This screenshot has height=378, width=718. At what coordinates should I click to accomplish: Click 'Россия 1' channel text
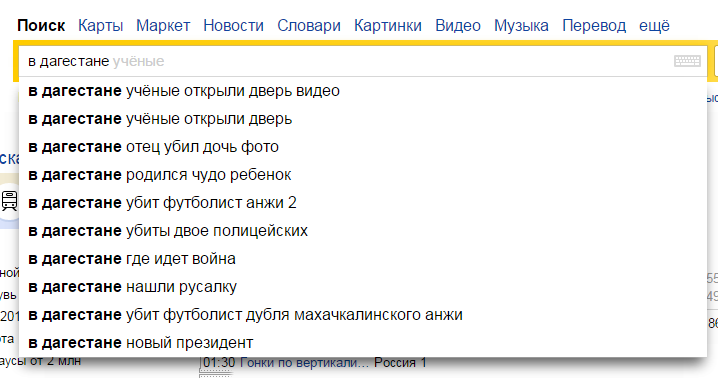click(400, 363)
